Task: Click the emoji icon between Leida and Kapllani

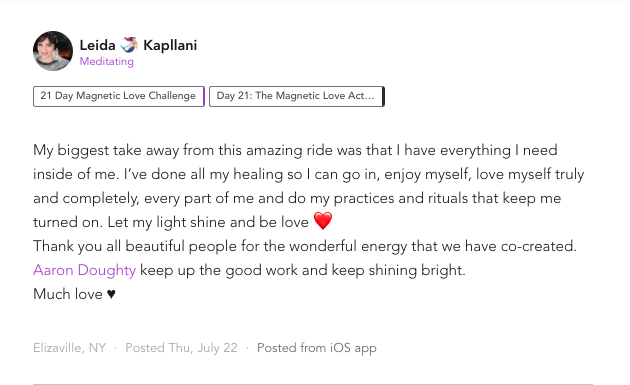Action: pyautogui.click(x=129, y=45)
